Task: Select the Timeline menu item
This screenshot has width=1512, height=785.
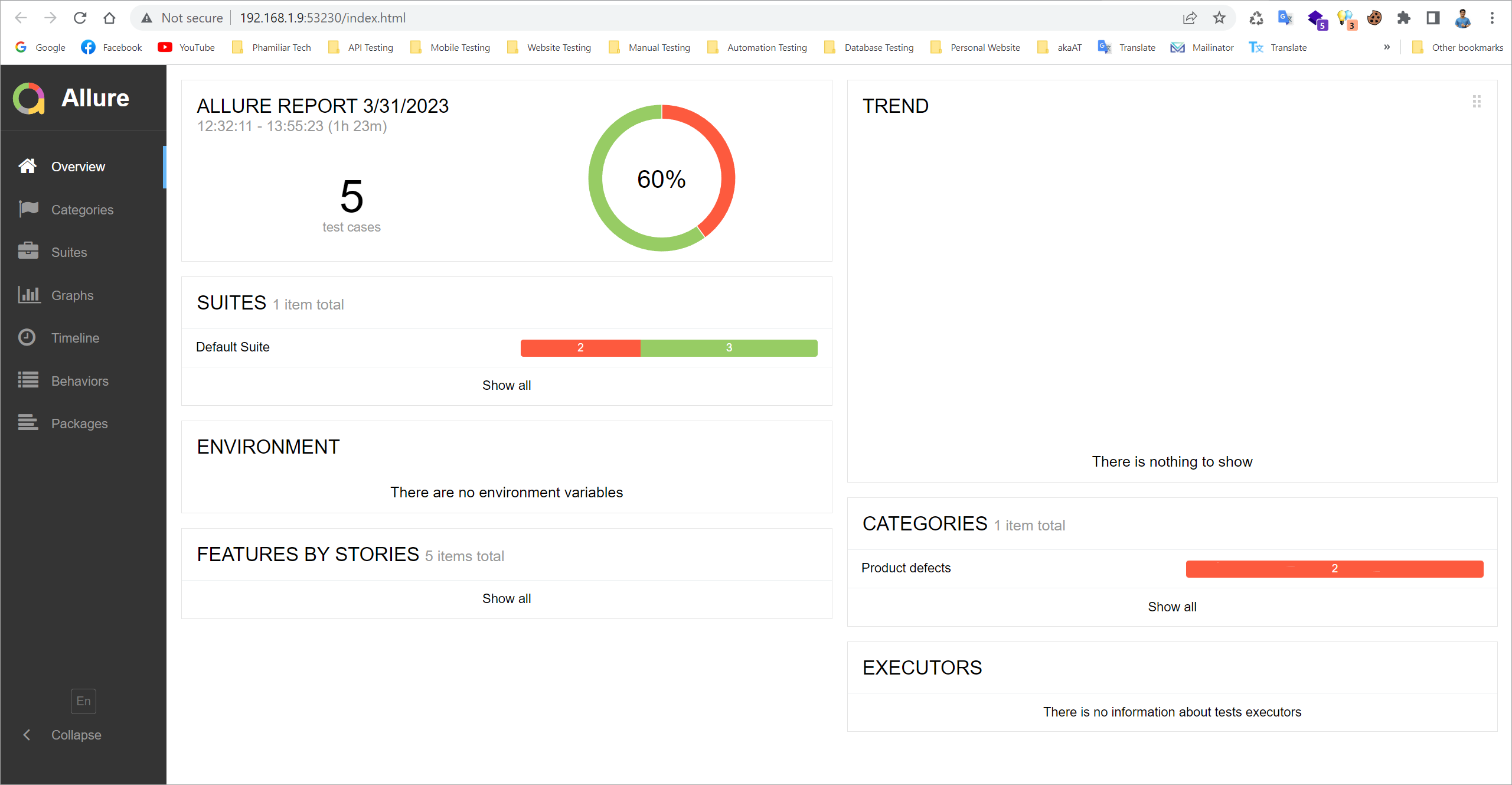Action: 83,338
